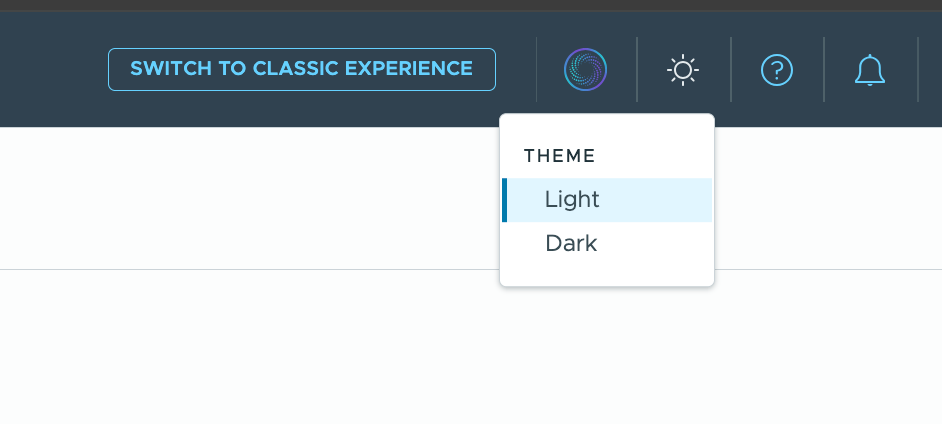
Task: Click the Switch to Classic Experience button
Action: (302, 70)
